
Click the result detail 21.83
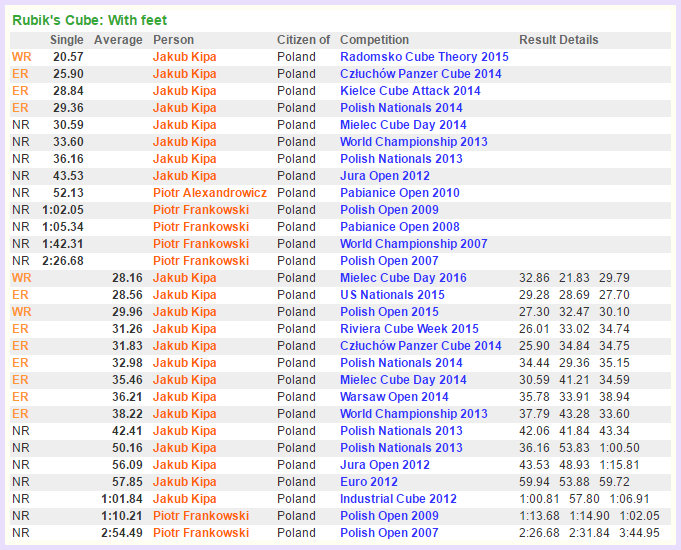[x=574, y=278]
